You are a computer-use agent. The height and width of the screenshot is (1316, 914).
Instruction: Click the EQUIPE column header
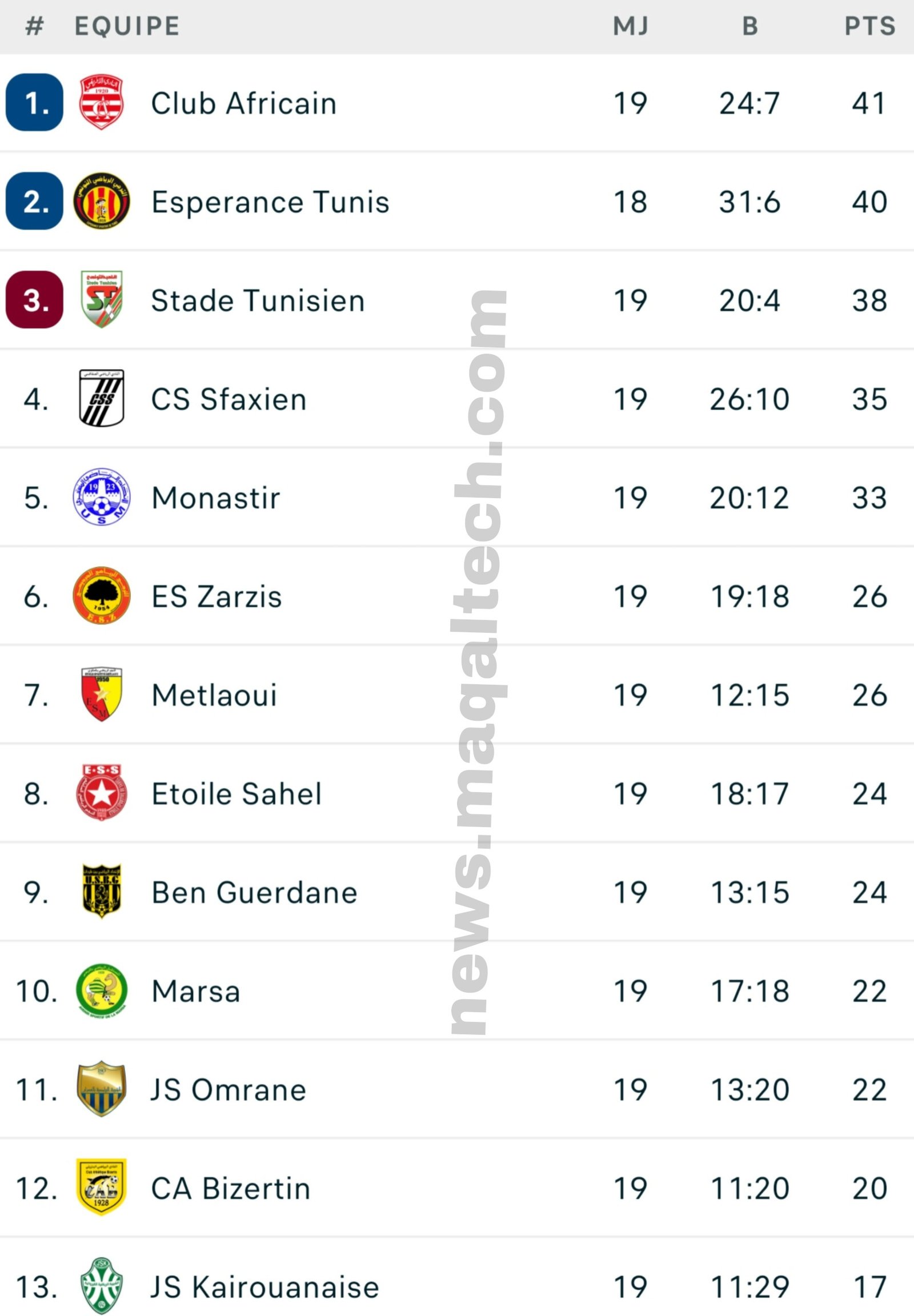[127, 26]
